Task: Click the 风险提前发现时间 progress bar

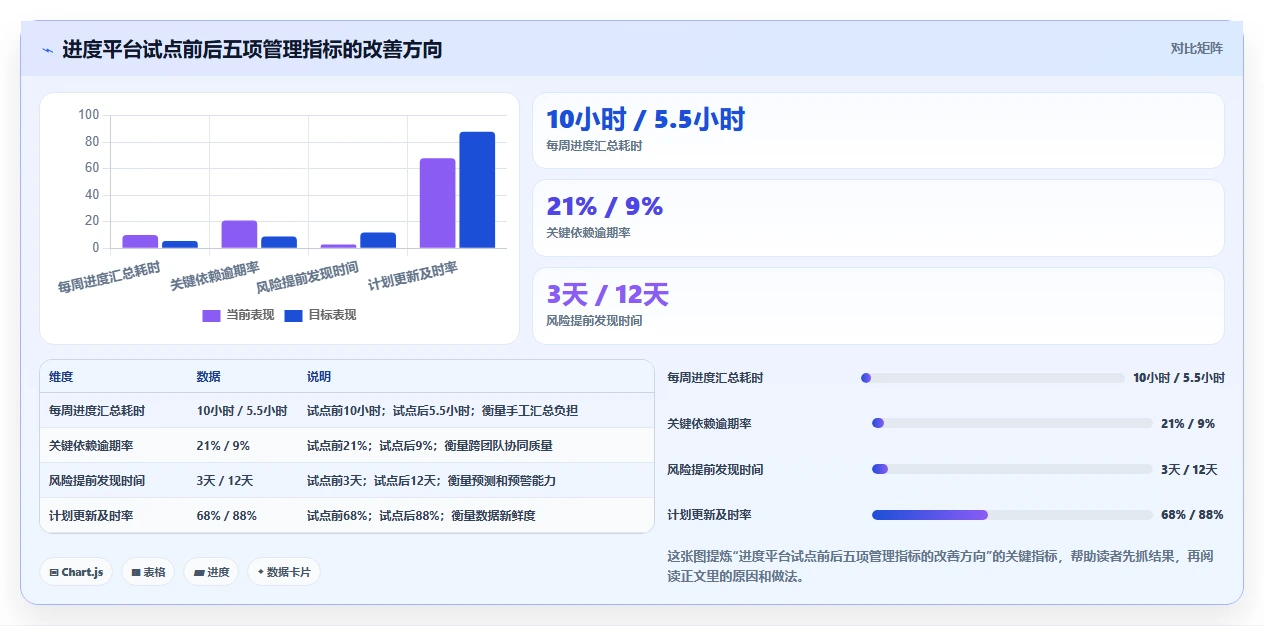Action: (1012, 469)
